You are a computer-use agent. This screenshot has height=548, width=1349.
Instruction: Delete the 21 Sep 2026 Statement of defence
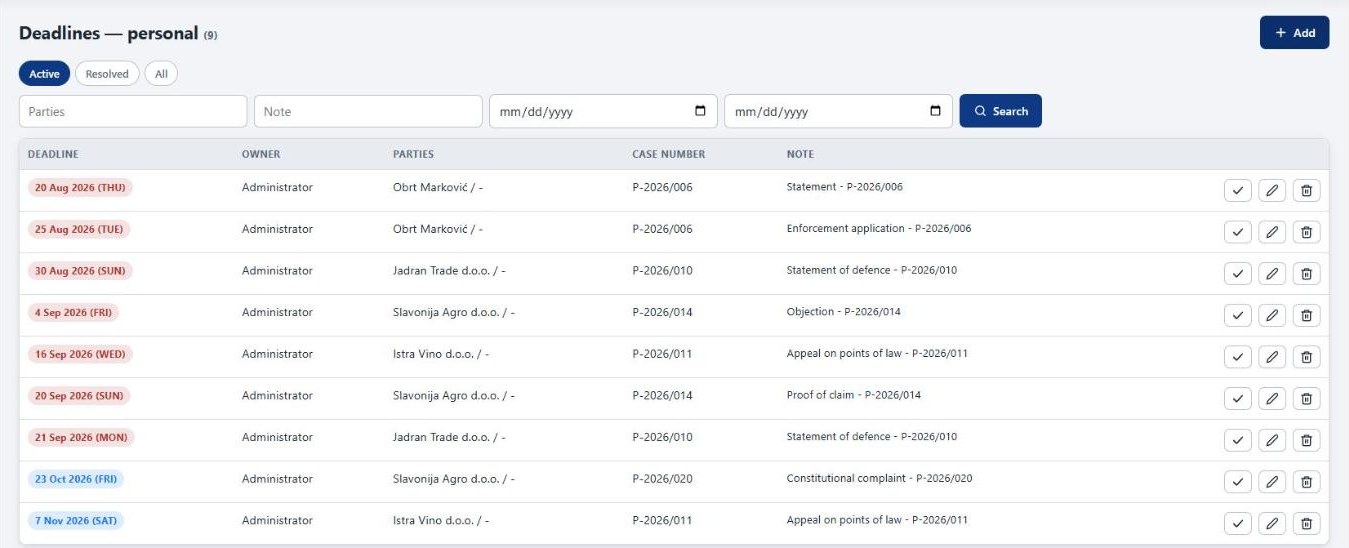1306,440
